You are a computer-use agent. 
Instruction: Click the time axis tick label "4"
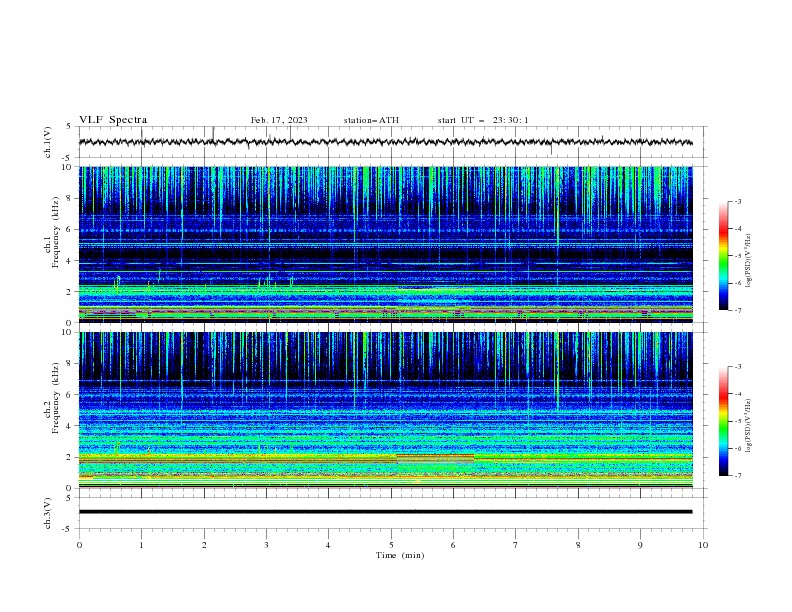[x=328, y=545]
